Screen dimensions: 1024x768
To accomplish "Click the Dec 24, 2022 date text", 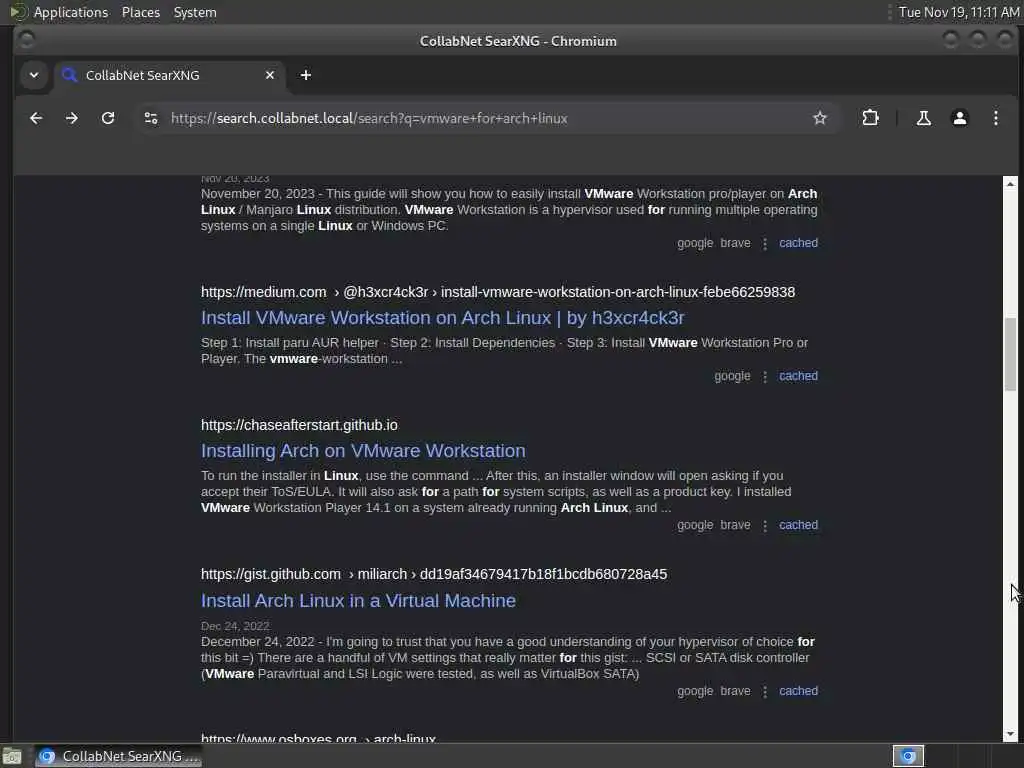I will coord(235,626).
